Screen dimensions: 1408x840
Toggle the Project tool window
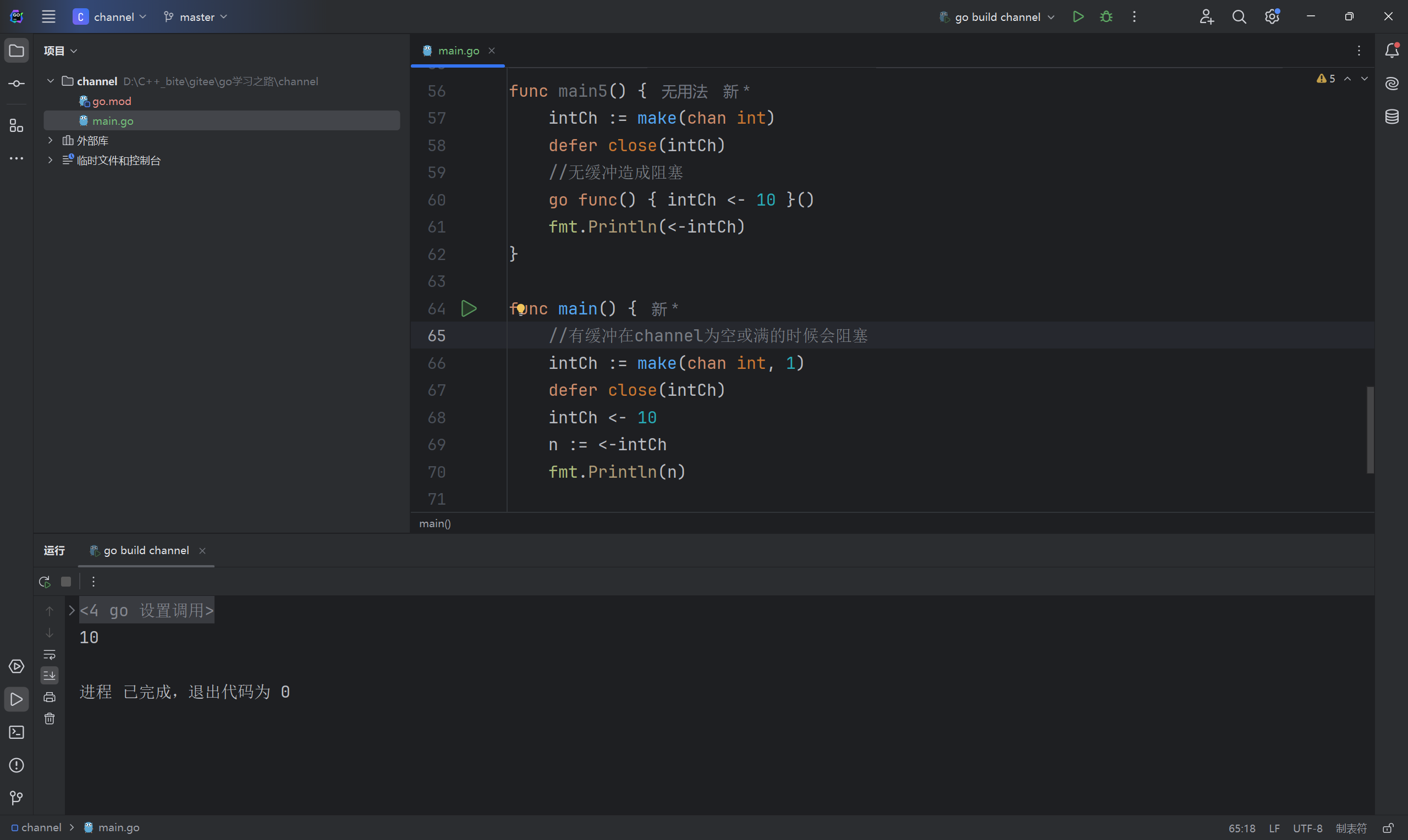pyautogui.click(x=16, y=51)
